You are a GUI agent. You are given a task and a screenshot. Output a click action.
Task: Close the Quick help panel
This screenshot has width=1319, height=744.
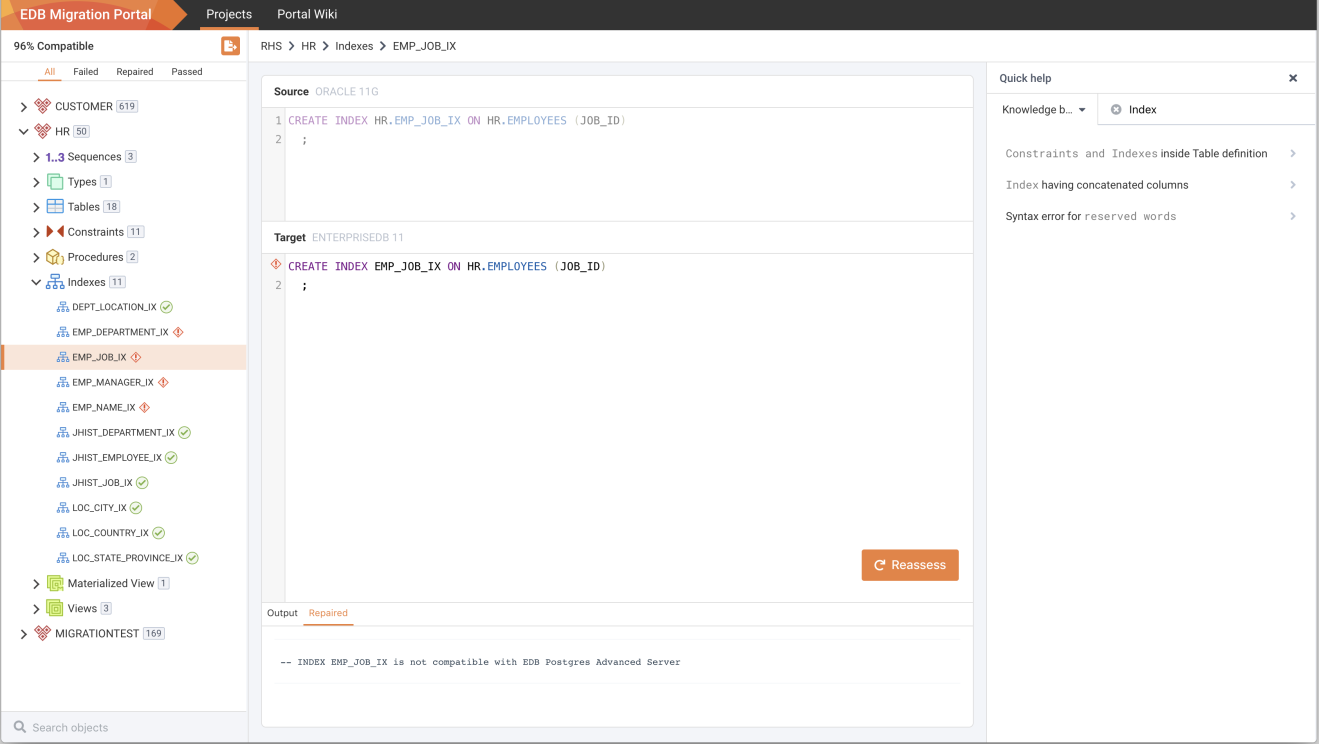(x=1293, y=78)
